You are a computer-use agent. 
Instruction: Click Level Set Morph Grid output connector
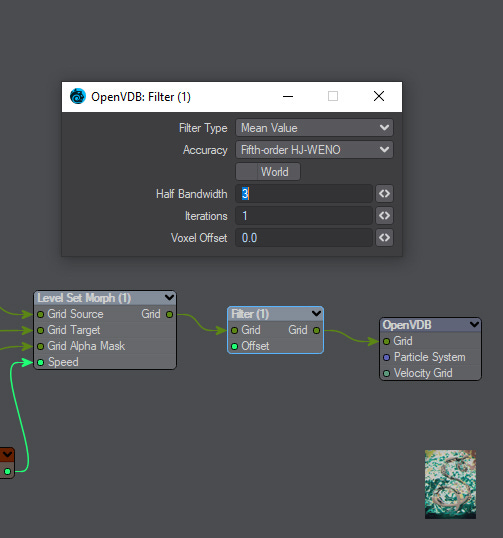169,314
